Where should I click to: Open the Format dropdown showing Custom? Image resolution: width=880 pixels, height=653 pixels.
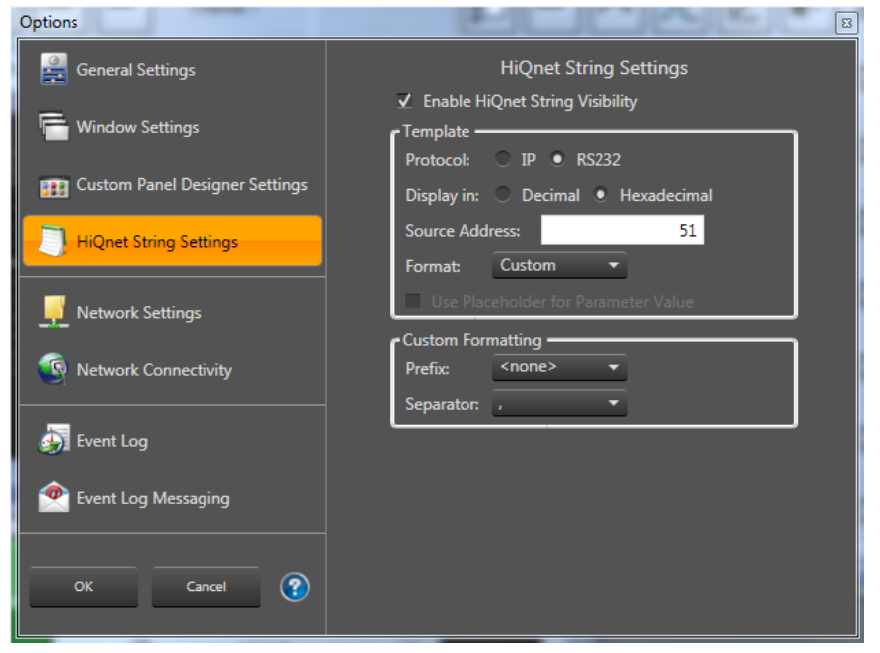tap(559, 266)
